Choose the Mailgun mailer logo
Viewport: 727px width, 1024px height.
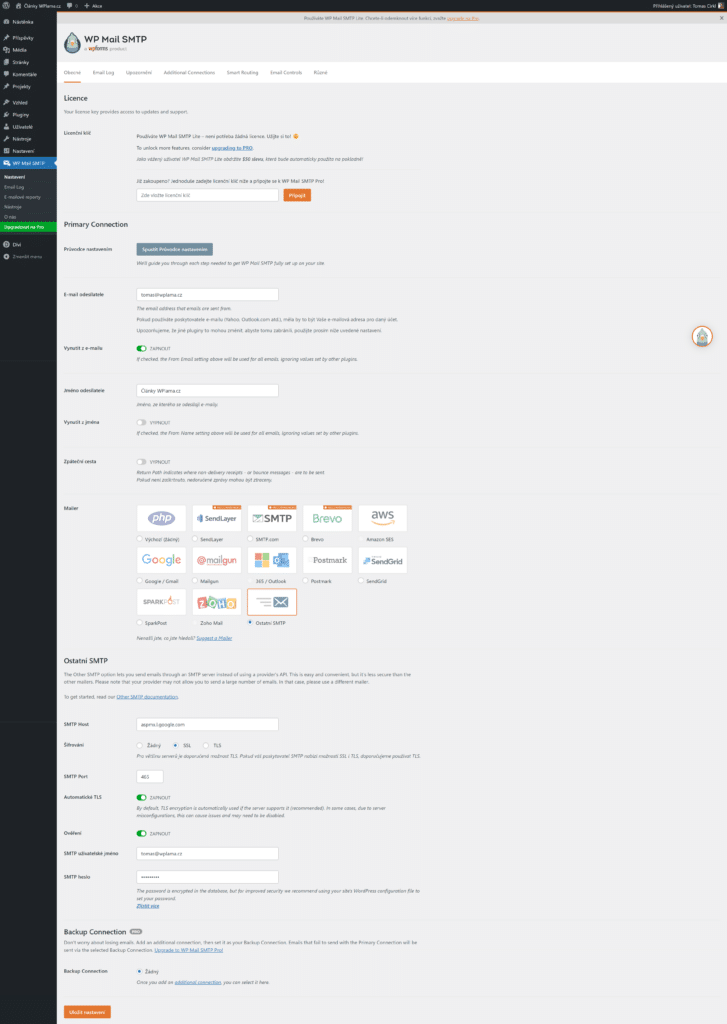(217, 560)
